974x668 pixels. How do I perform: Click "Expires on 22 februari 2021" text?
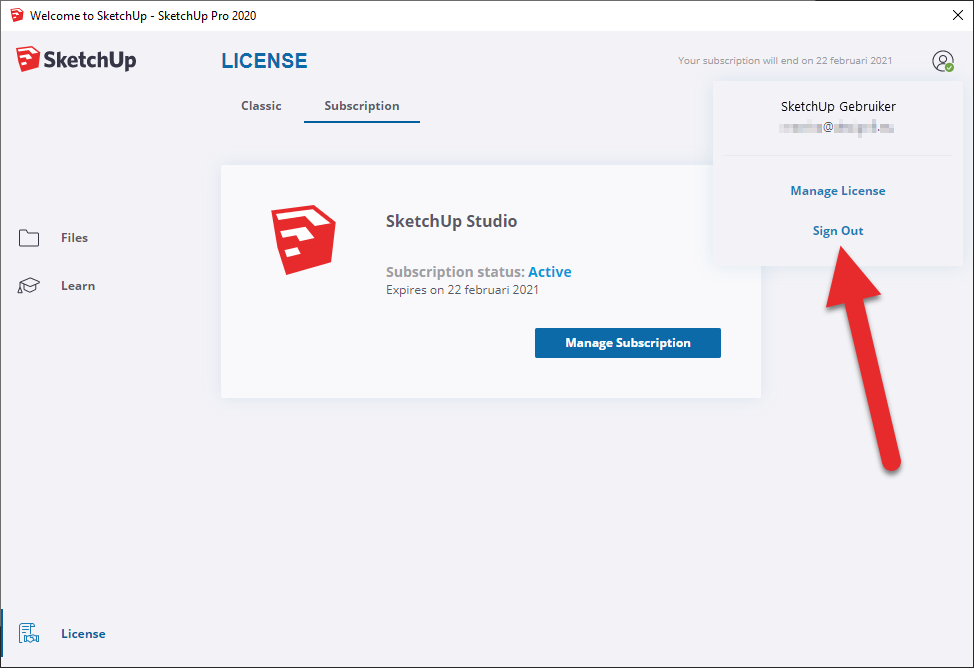coord(462,290)
